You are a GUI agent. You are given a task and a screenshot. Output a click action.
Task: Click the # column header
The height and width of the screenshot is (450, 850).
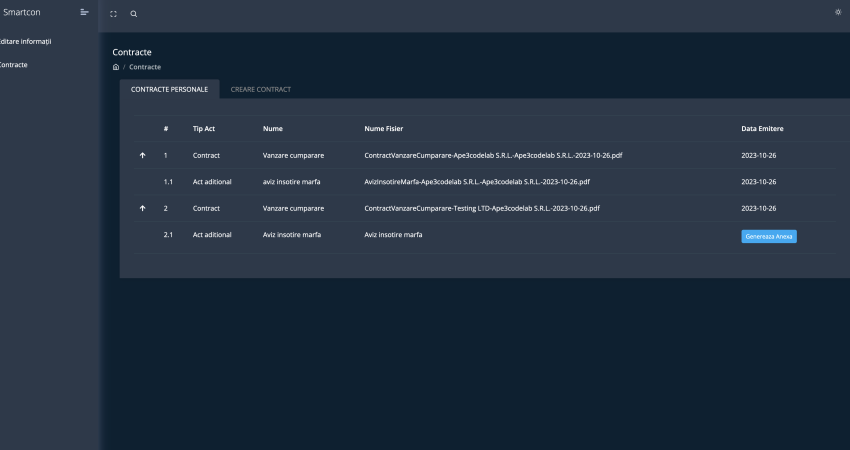point(166,129)
